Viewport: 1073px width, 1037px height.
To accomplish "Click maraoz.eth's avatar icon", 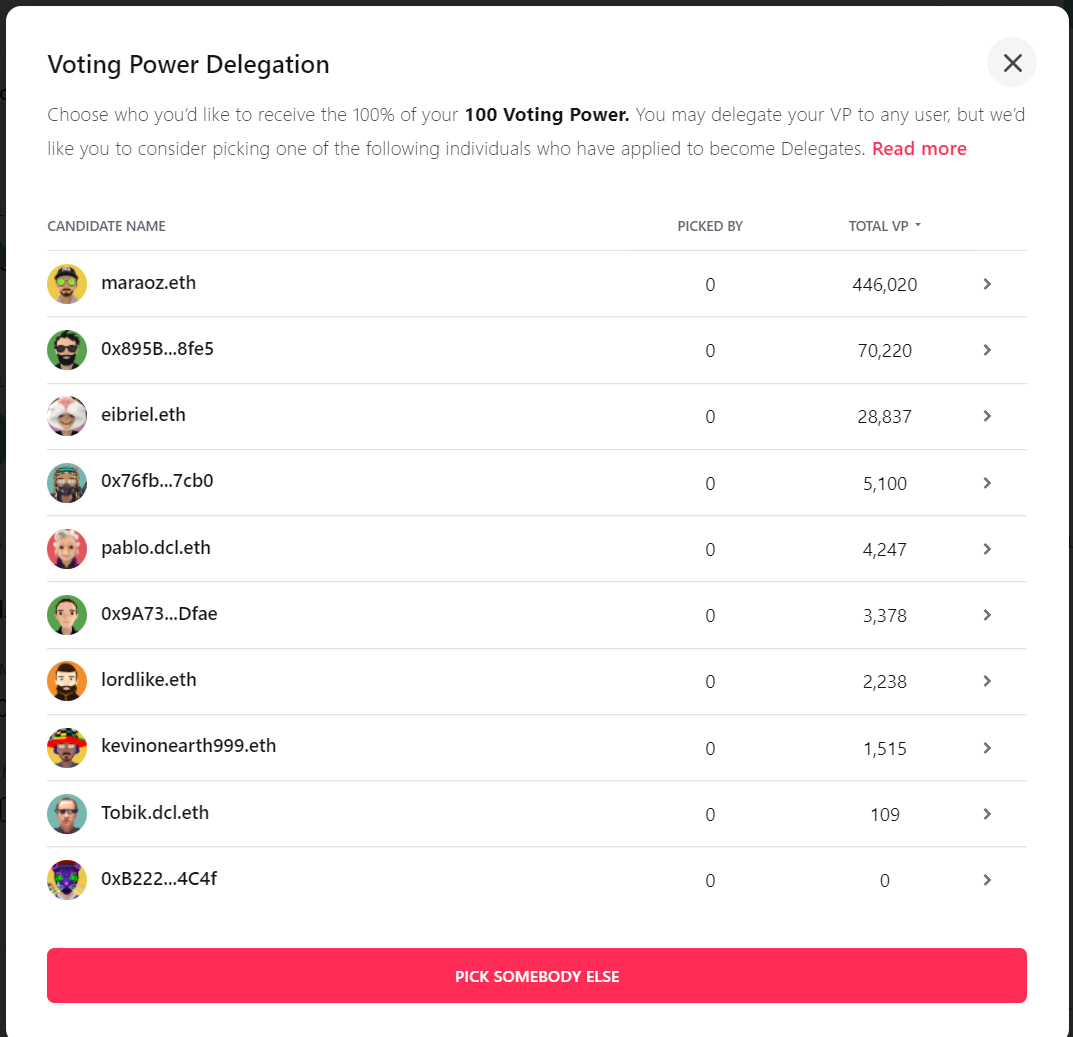I will click(x=66, y=284).
